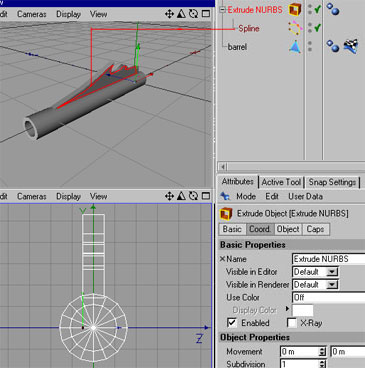Viewport: 365px width, 368px height.
Task: Open the View menu in the top viewport
Action: point(98,14)
